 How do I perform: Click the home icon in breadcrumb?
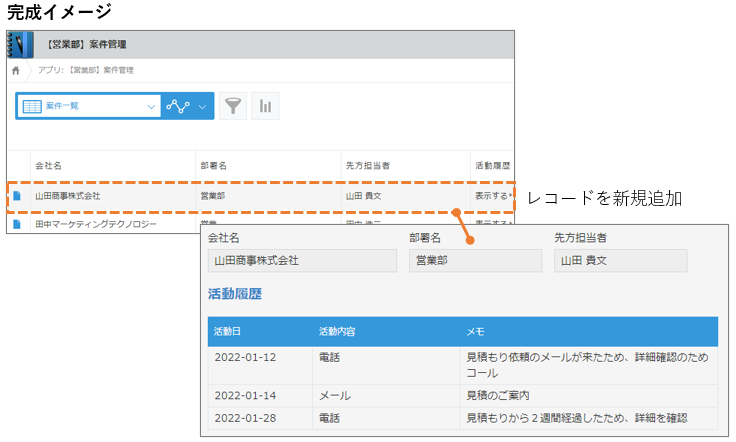pos(16,71)
